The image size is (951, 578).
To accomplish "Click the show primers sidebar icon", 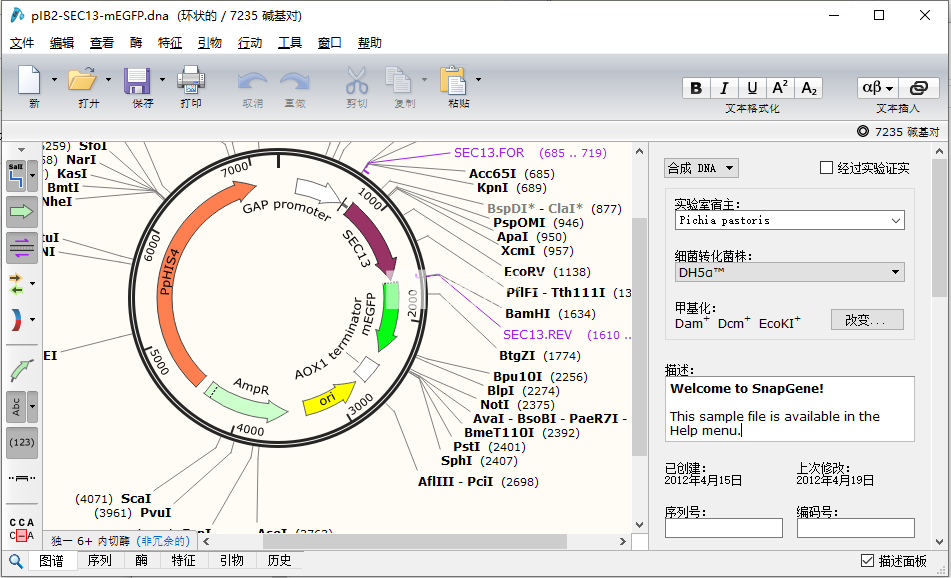I will (x=21, y=247).
